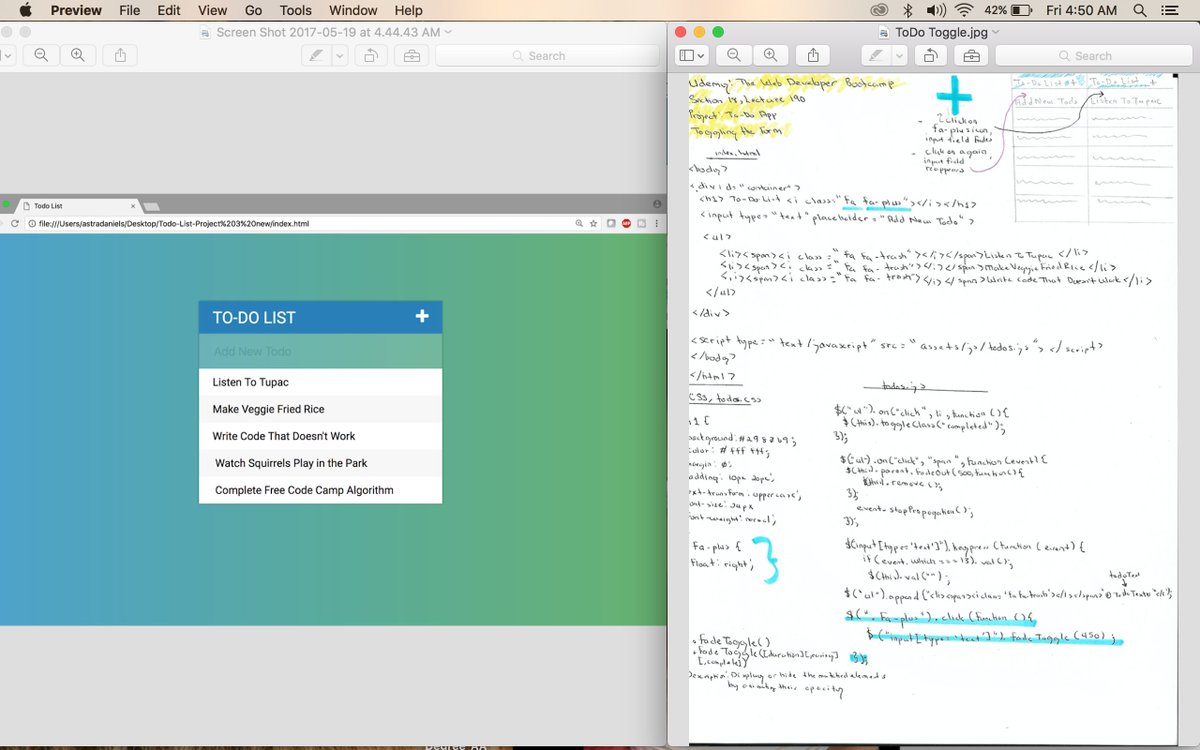Click the Bluetooth status icon
Viewport: 1200px width, 750px height.
[x=908, y=10]
